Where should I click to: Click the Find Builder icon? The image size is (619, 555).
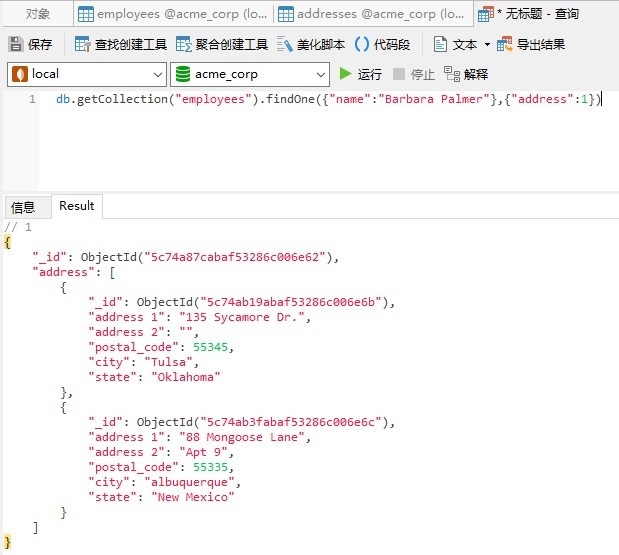tap(83, 44)
